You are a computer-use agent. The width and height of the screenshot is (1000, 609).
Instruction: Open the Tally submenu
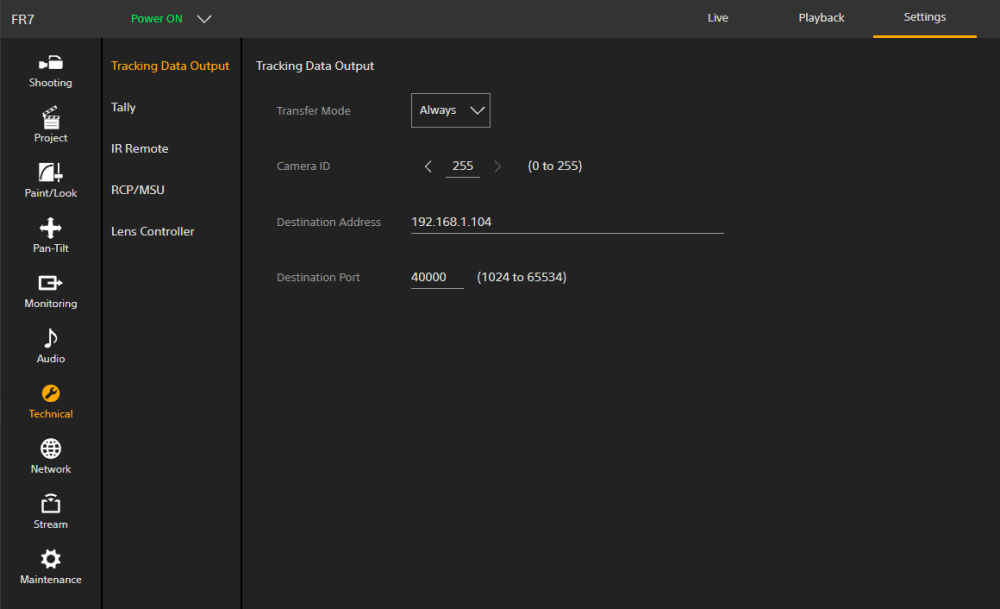click(124, 107)
